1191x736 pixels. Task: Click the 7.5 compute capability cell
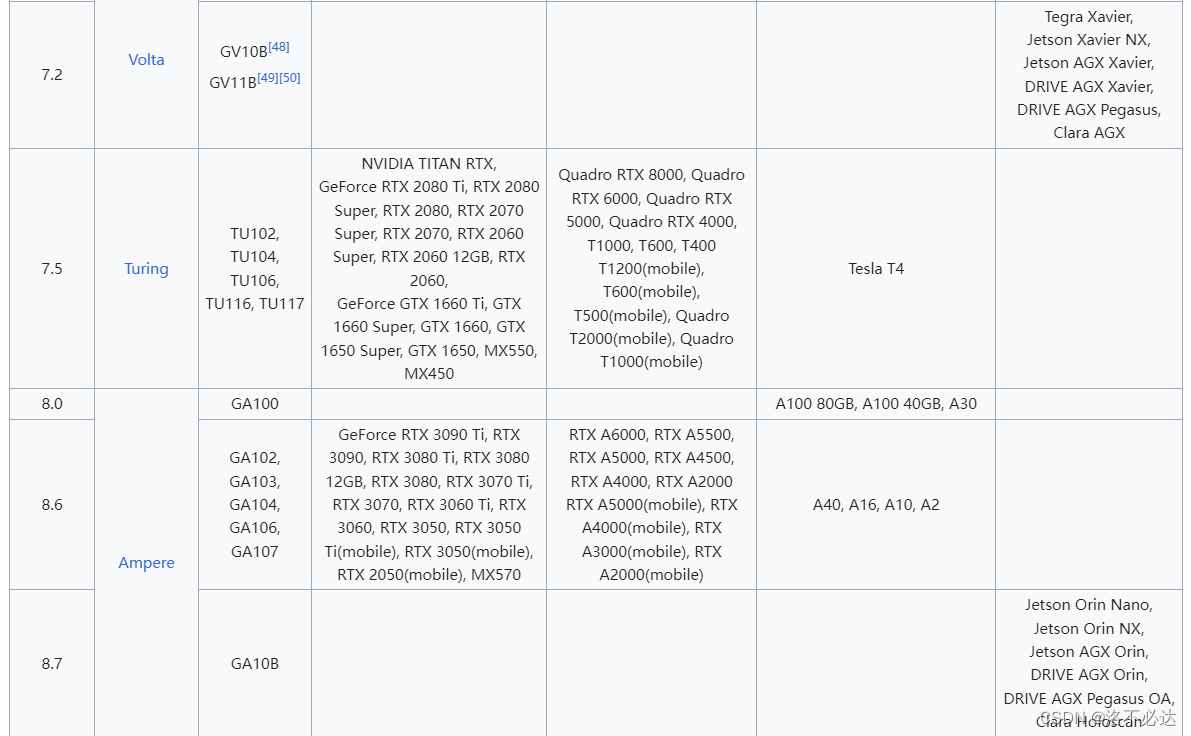(x=52, y=268)
